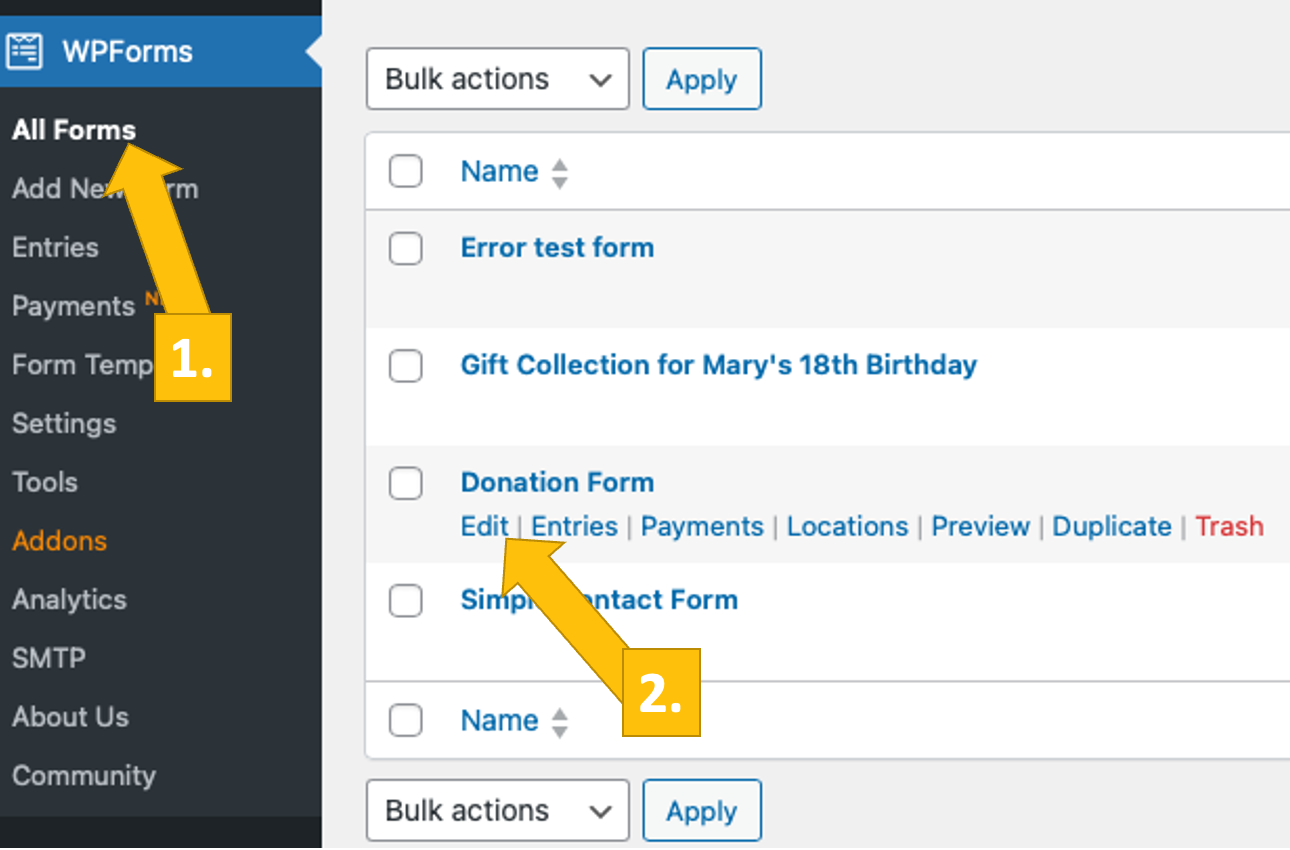Open the top Bulk actions dropdown
Viewport: 1290px width, 850px height.
click(x=497, y=80)
